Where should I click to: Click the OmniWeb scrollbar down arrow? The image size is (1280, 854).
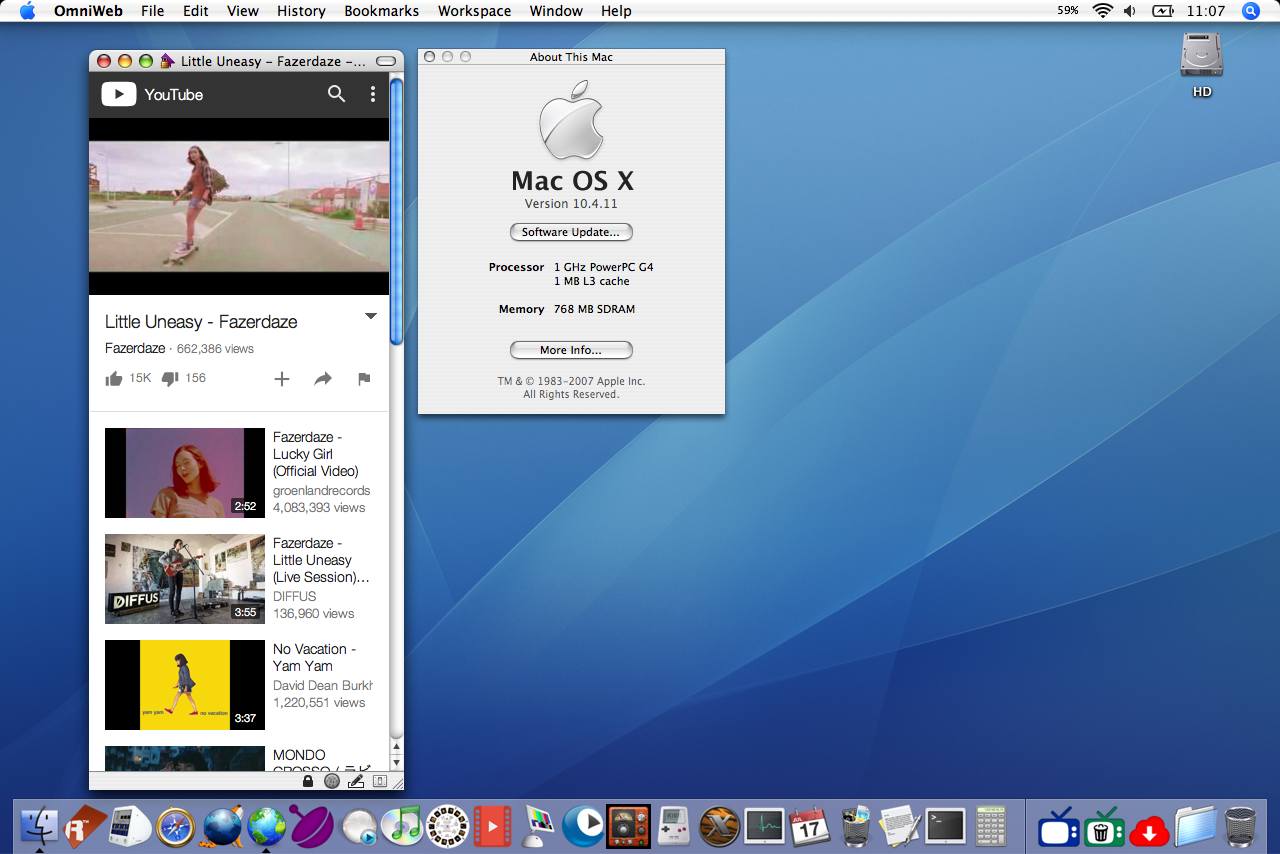396,763
